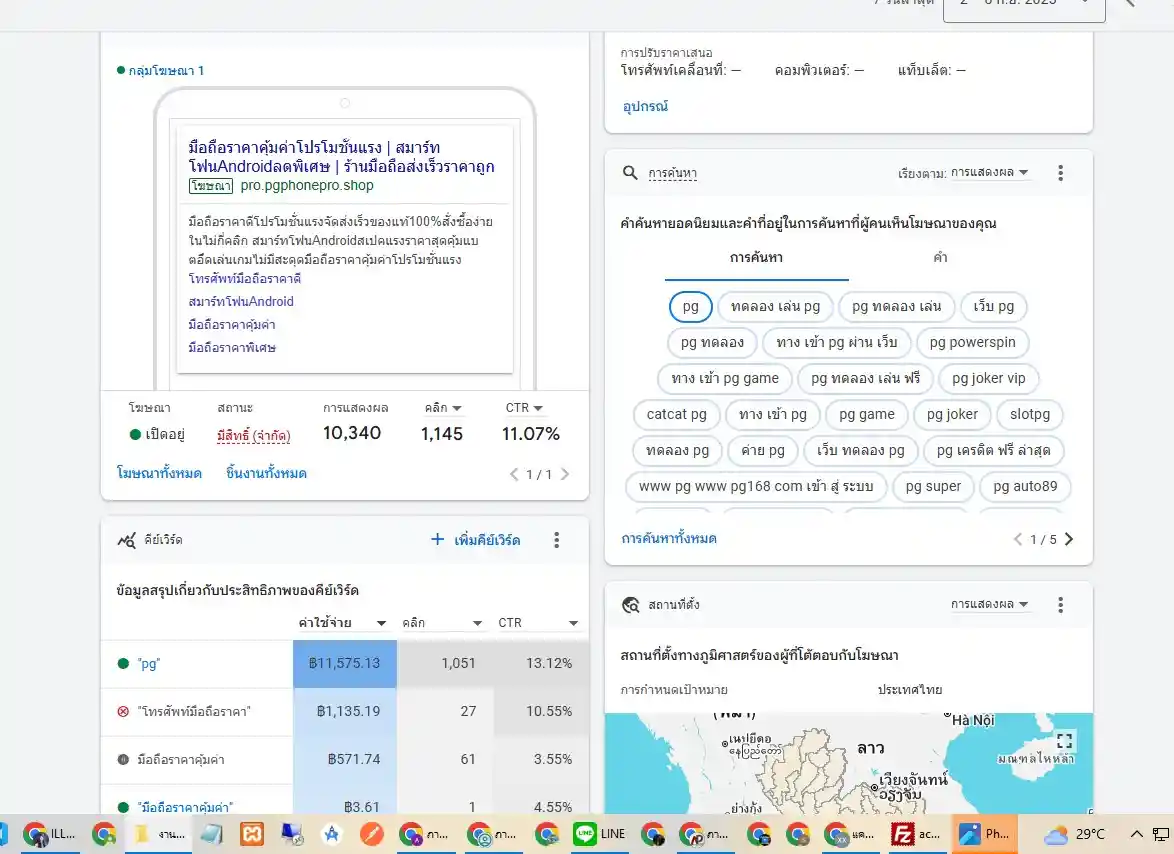Open the date range dropdown at top right

[x=1023, y=5]
